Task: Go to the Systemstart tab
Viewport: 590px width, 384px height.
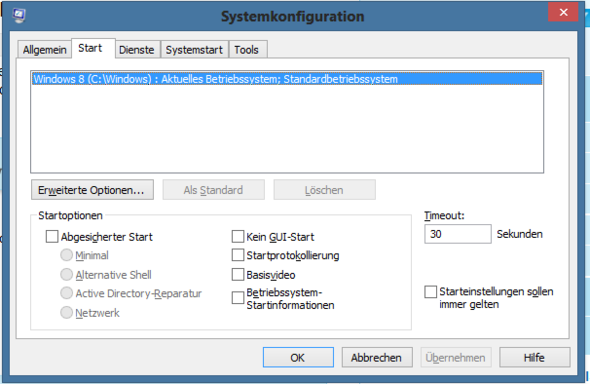Action: 194,49
